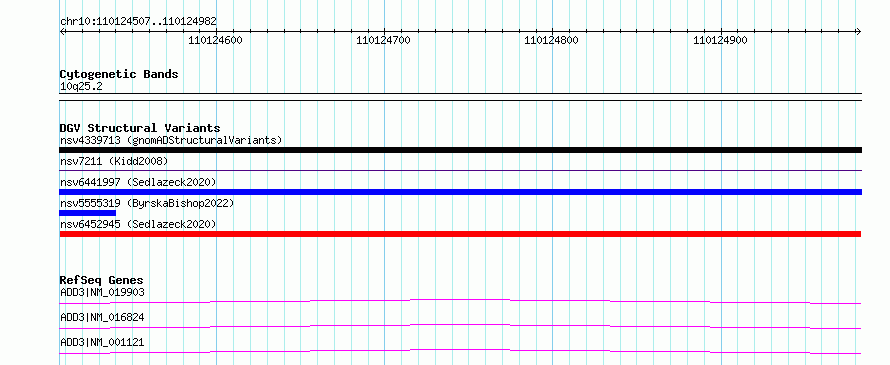
Task: Click the 10q25.2 band label
Action: (x=81, y=87)
